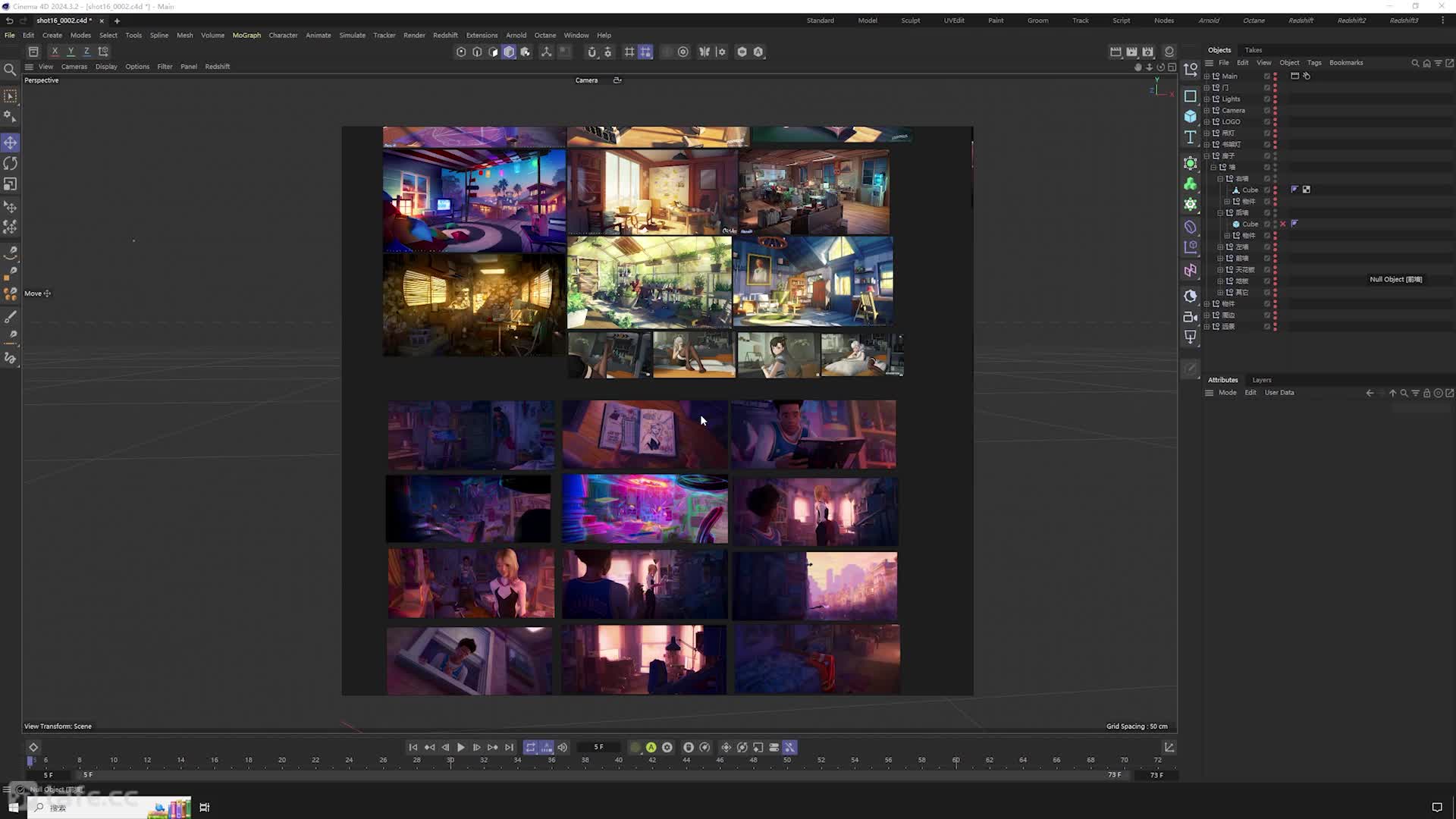
Task: Switch to the Layers tab
Action: (x=1262, y=380)
